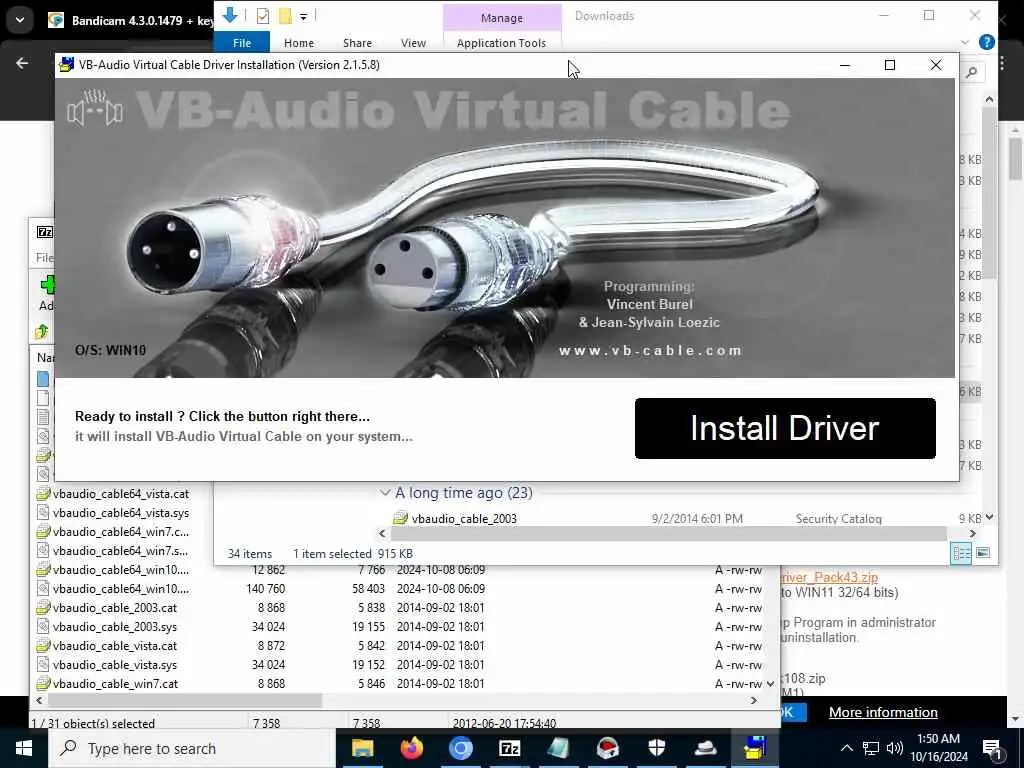
Task: Select the Application Tools tab
Action: (x=502, y=42)
